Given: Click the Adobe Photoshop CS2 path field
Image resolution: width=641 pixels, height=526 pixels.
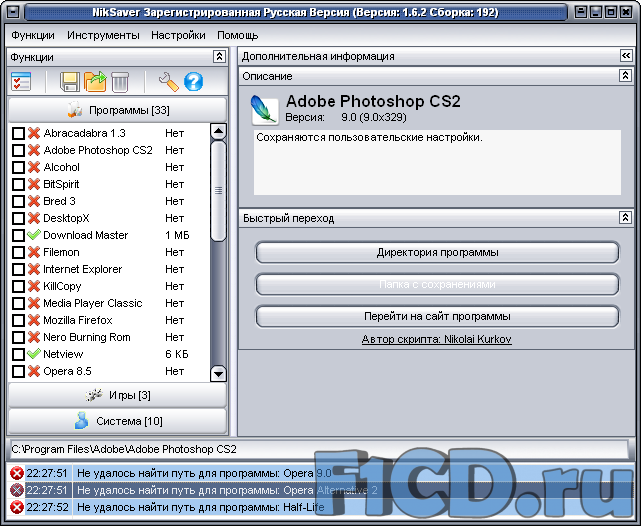Looking at the screenshot, I should click(319, 449).
